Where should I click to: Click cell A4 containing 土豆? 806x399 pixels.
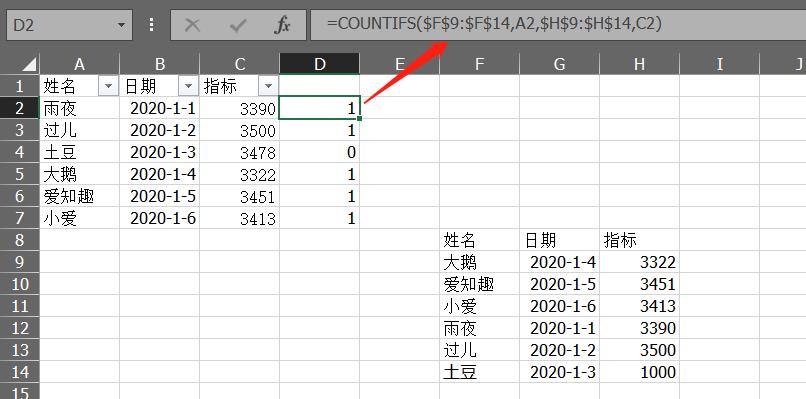[x=80, y=152]
